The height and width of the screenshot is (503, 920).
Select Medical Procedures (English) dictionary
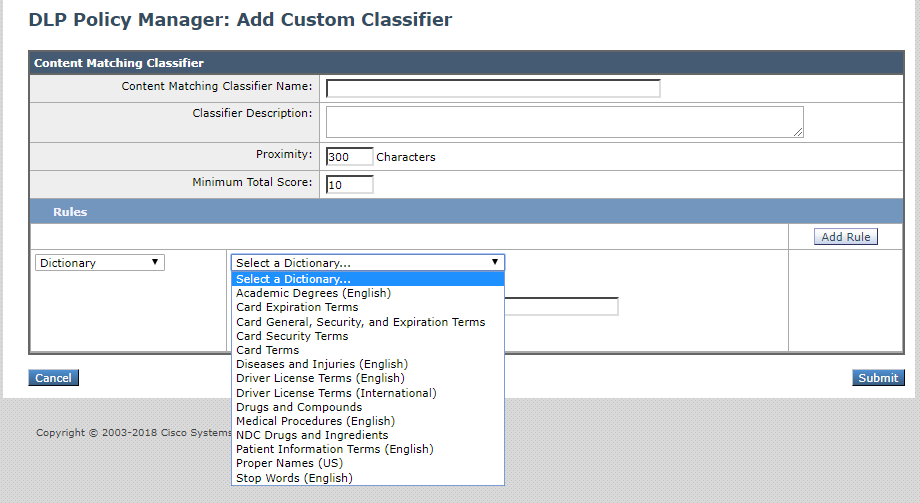pyautogui.click(x=368, y=421)
